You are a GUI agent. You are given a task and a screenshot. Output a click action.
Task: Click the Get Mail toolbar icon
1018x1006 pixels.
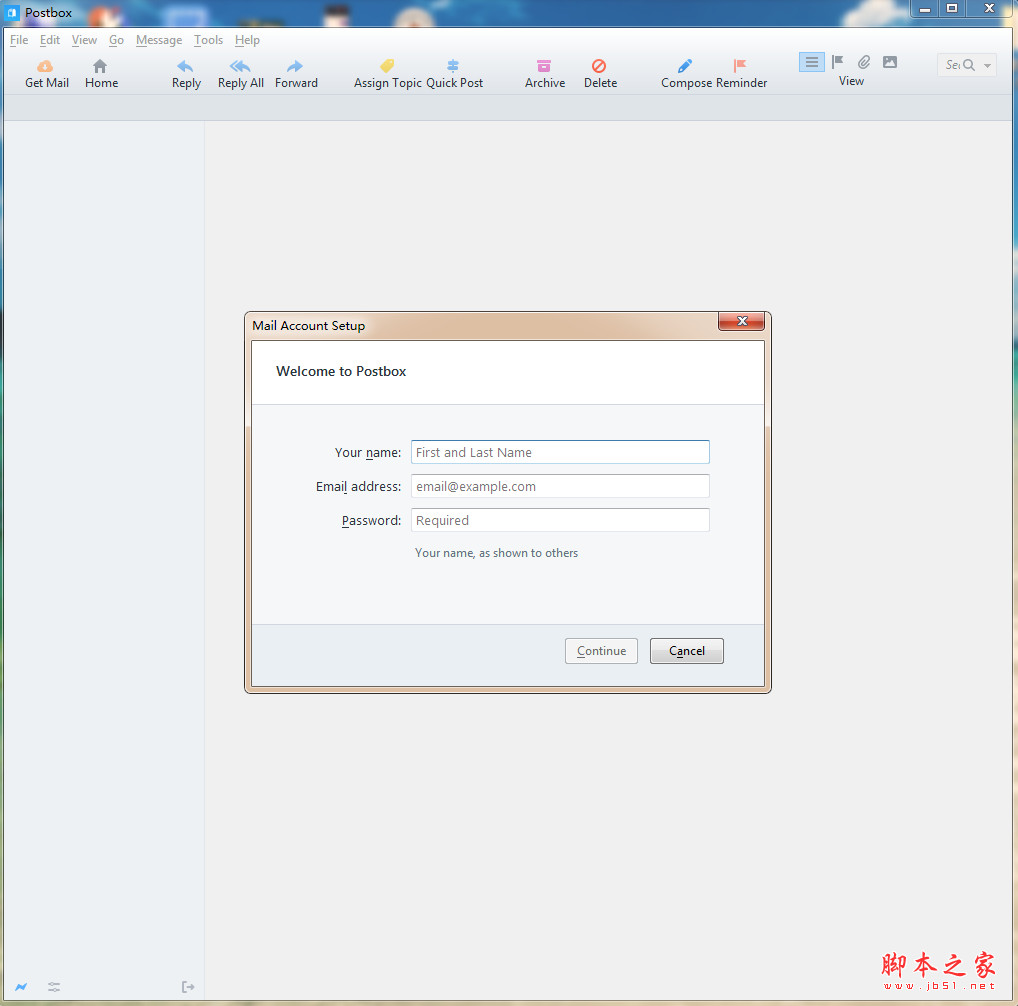pos(46,66)
